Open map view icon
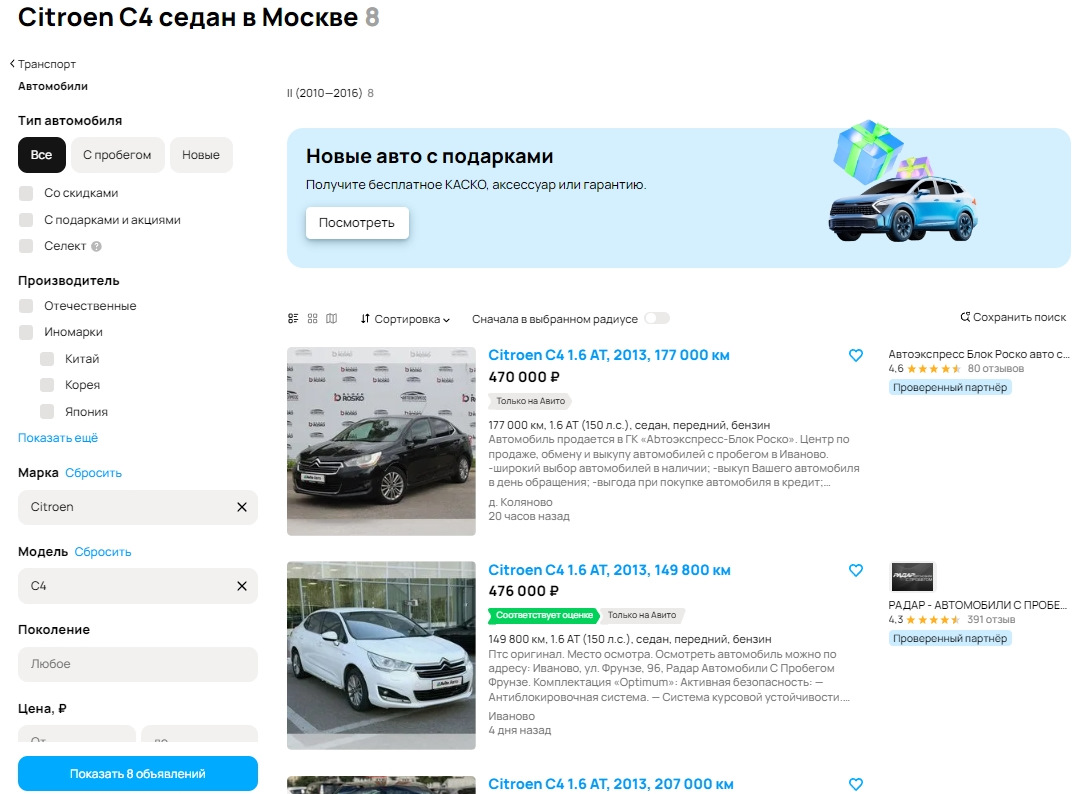This screenshot has height=794, width=1079. tap(332, 319)
